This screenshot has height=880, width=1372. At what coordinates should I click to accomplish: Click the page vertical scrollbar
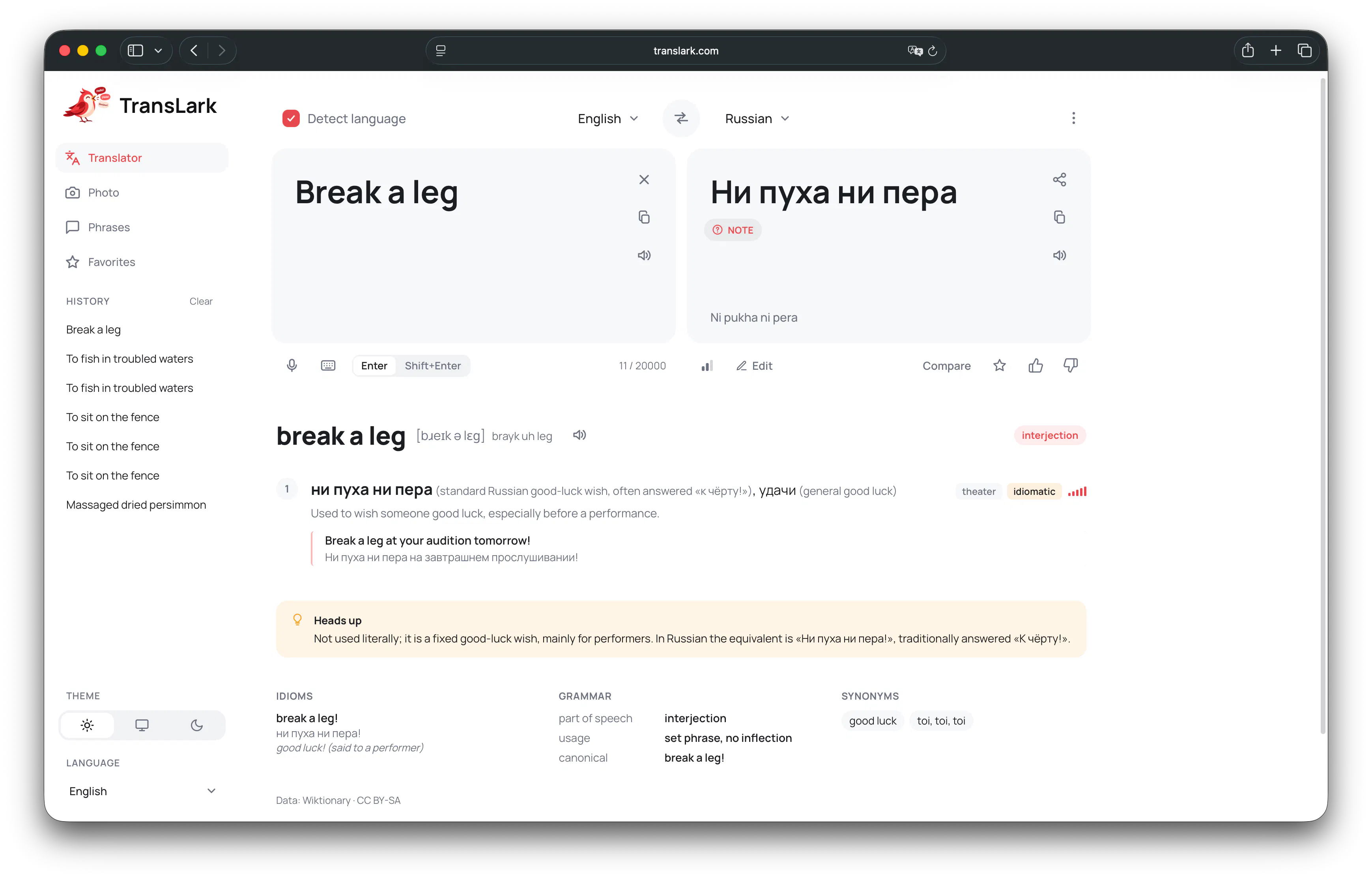tap(1323, 406)
